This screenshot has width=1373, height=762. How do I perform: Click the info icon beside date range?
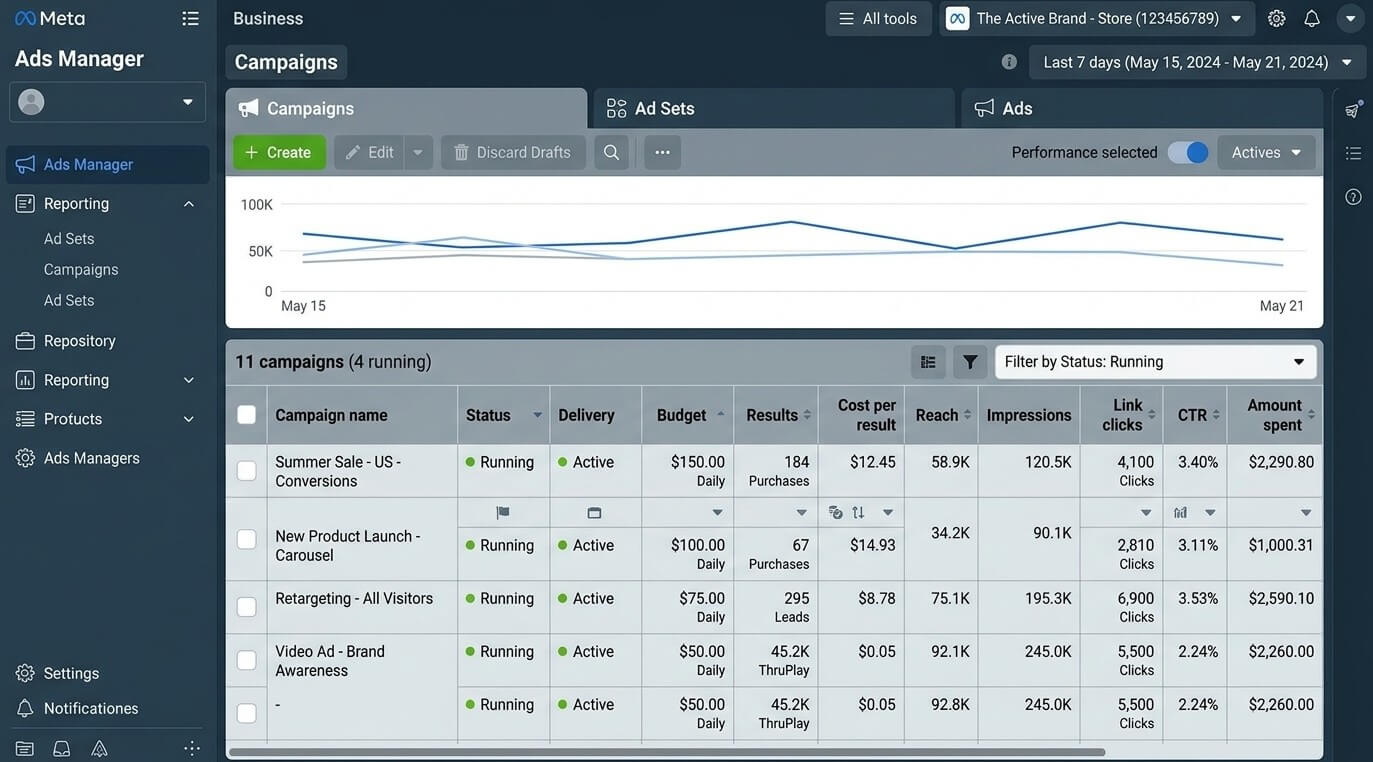[x=1009, y=62]
